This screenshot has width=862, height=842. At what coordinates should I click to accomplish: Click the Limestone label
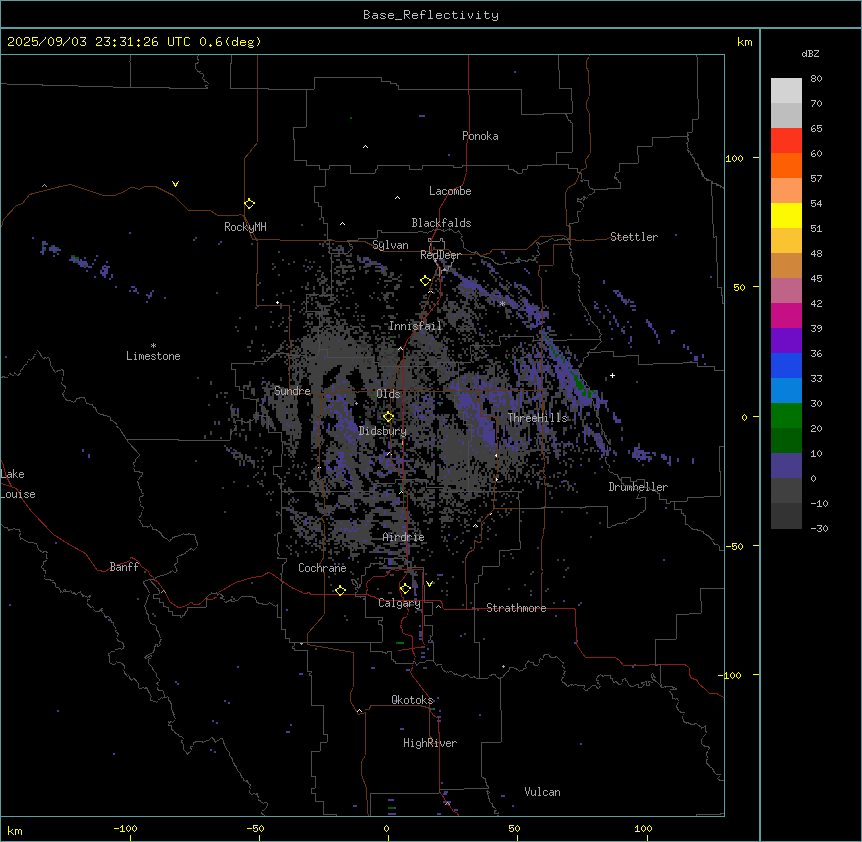(x=153, y=356)
